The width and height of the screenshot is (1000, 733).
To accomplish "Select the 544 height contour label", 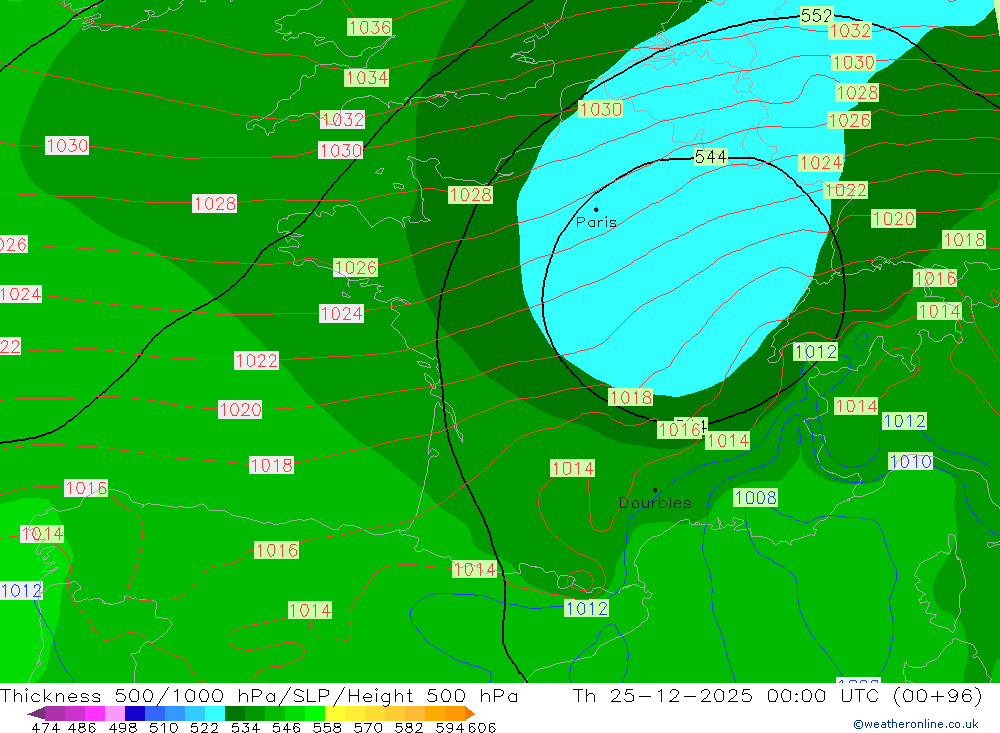I will click(x=710, y=156).
